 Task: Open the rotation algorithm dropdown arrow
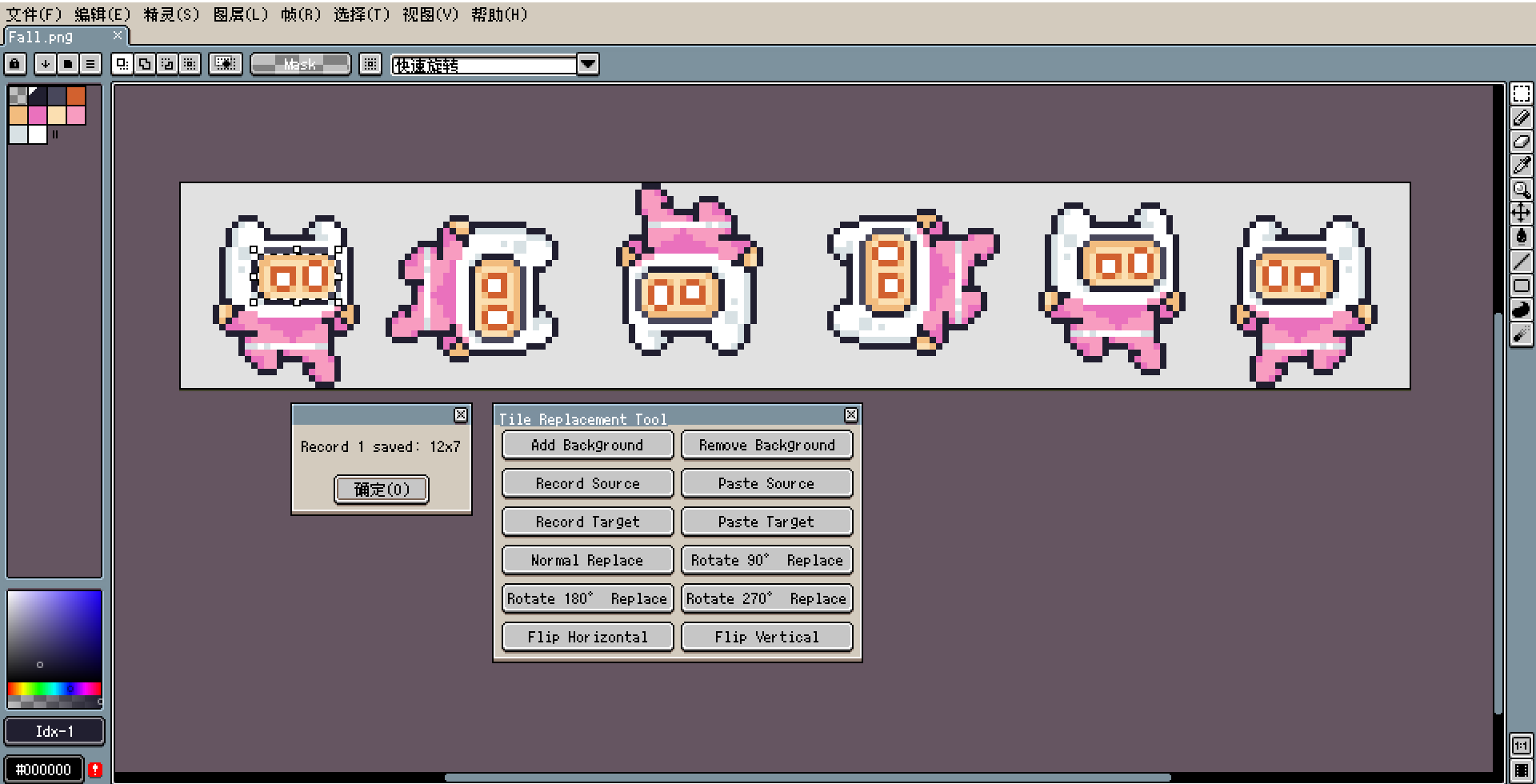(x=588, y=64)
